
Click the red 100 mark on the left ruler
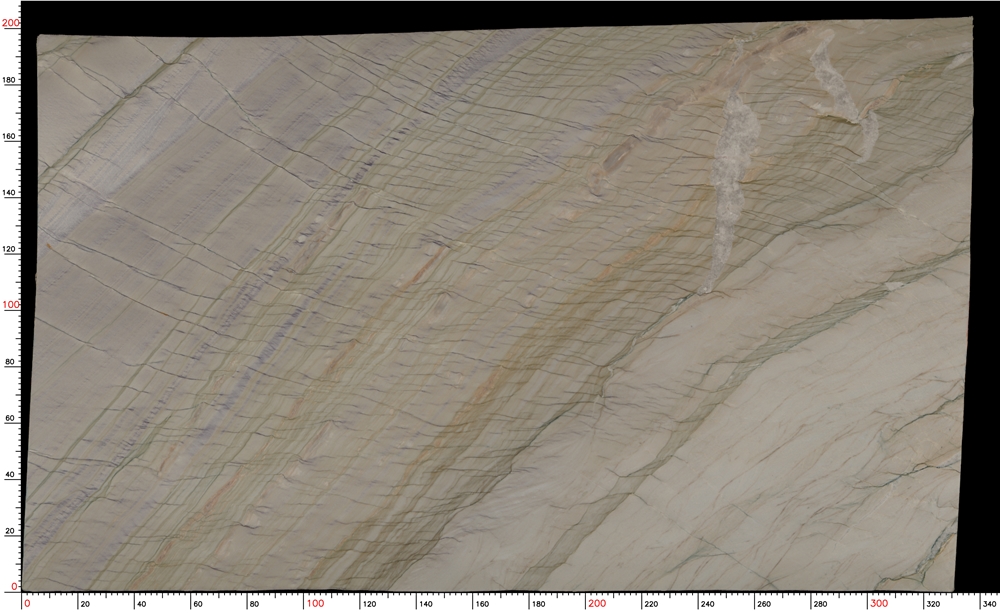point(11,304)
